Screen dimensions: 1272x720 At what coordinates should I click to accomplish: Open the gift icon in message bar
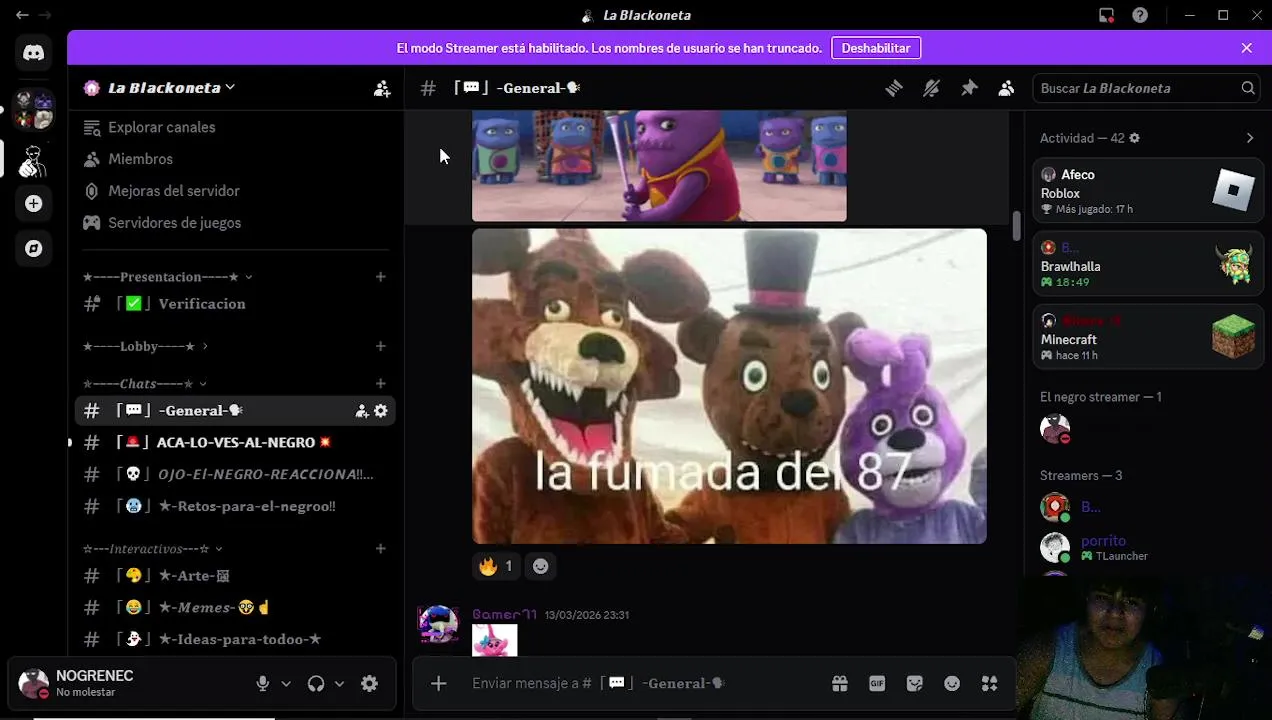(x=840, y=683)
